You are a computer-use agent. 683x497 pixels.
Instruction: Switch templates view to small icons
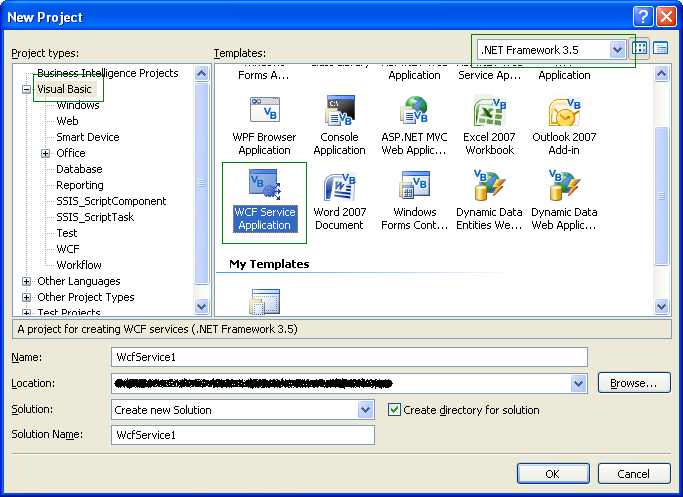660,48
